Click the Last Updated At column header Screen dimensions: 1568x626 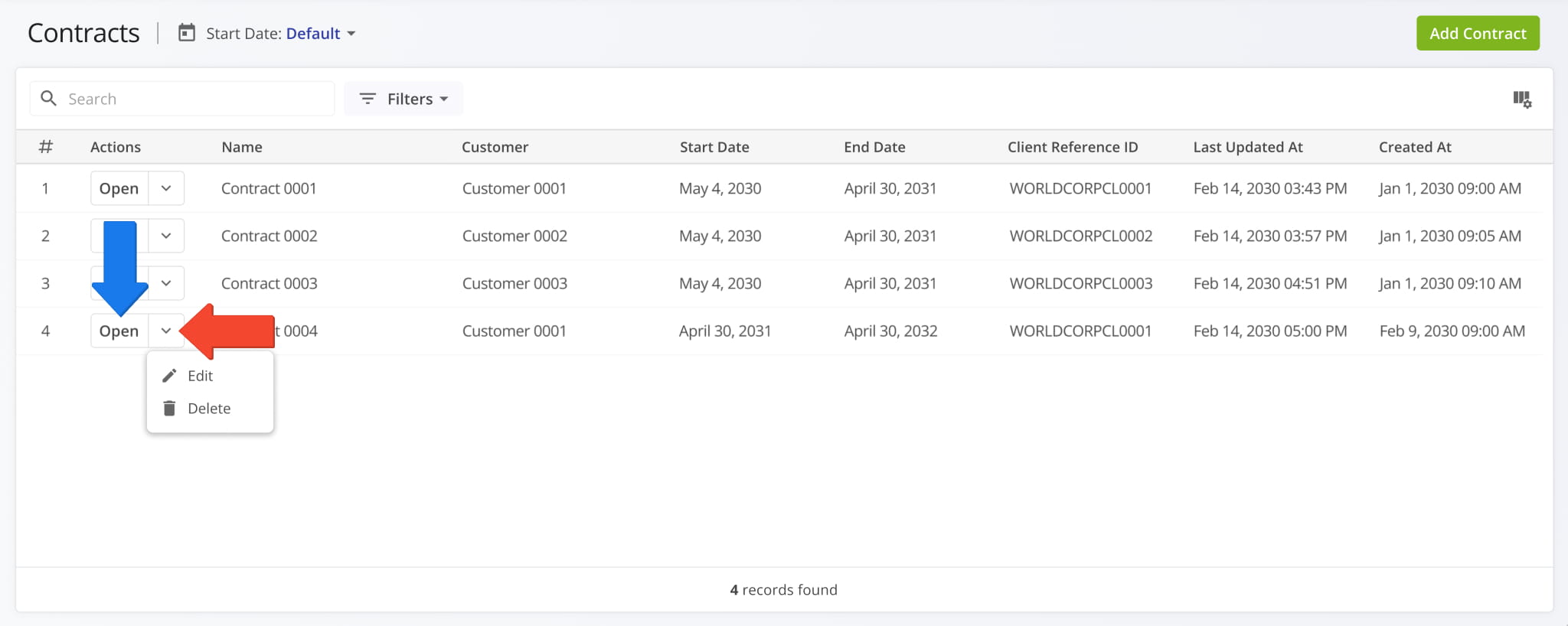point(1247,147)
